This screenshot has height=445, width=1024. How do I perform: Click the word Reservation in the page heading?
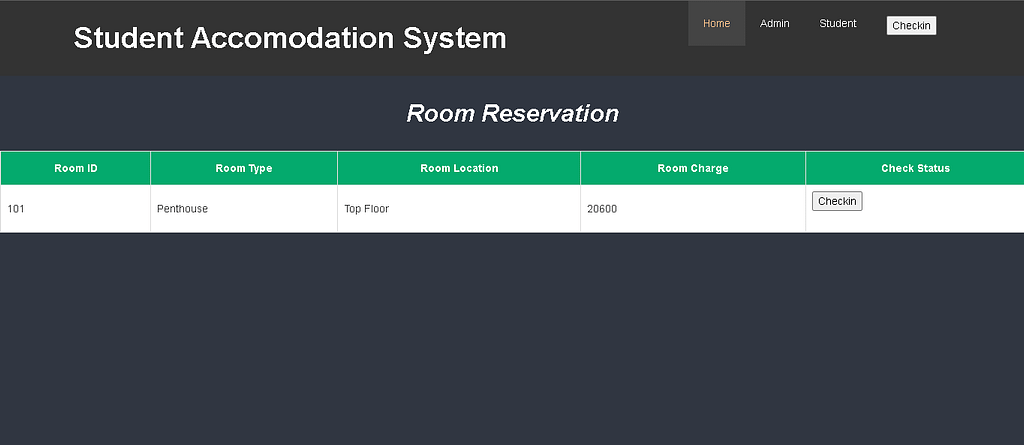550,113
